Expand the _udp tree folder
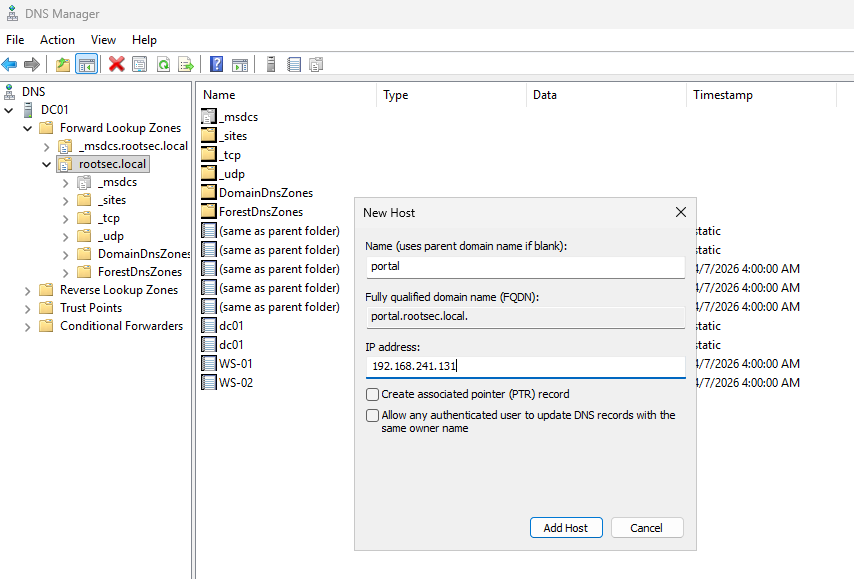Image resolution: width=854 pixels, height=579 pixels. 65,237
